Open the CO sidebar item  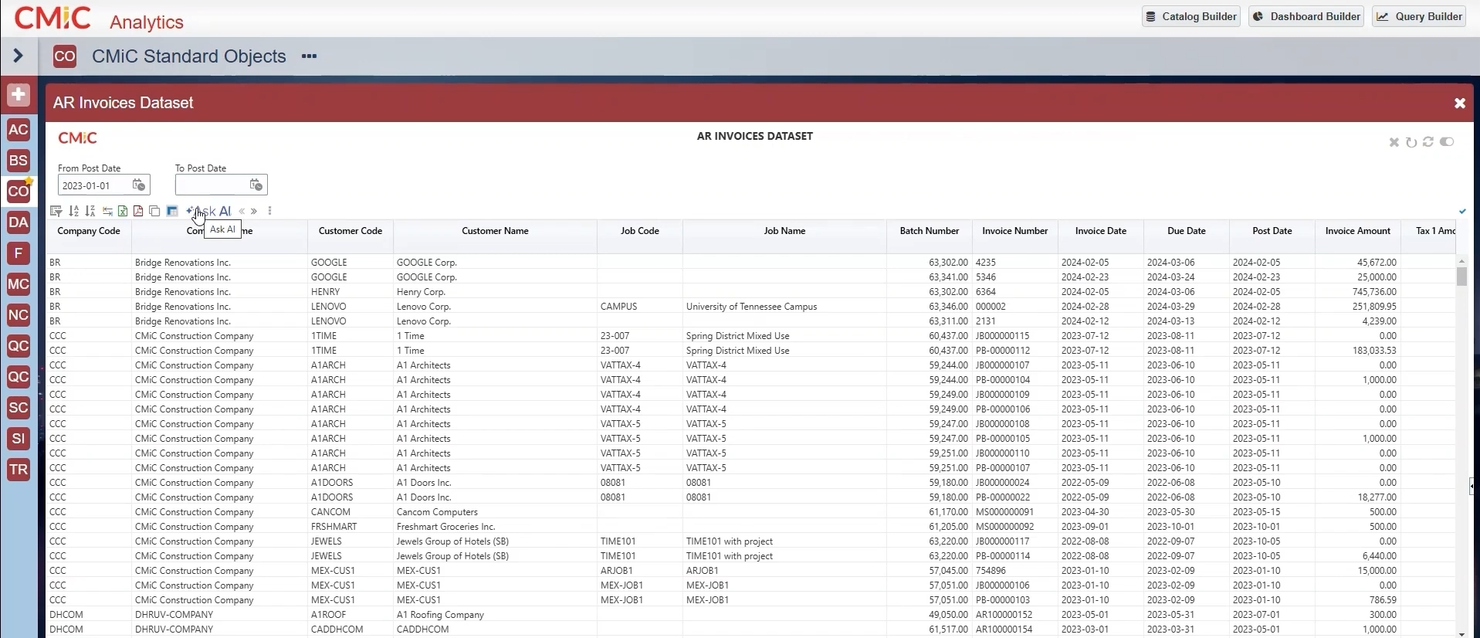tap(17, 191)
